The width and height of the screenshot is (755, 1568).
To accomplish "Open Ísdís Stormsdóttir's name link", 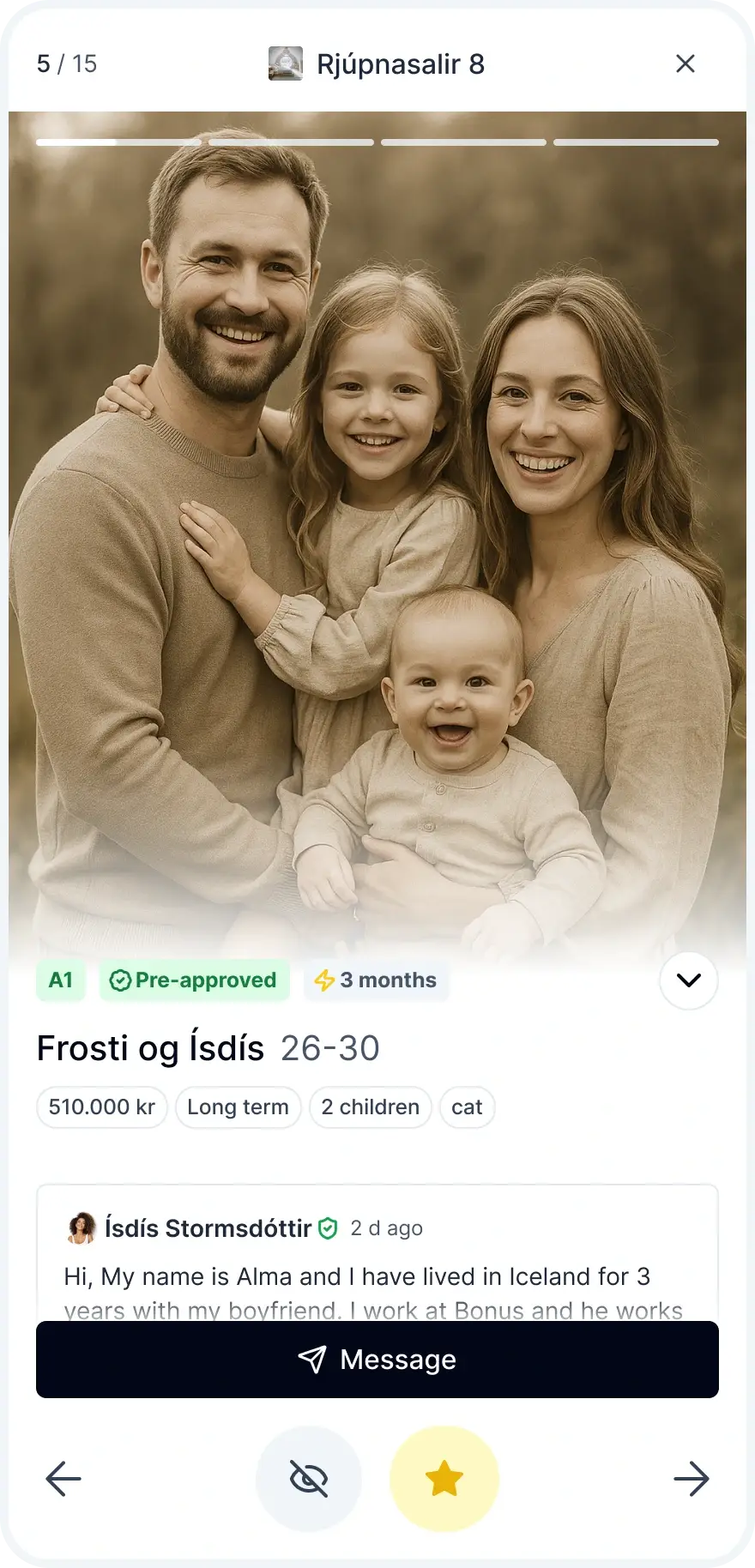I will click(x=208, y=1228).
